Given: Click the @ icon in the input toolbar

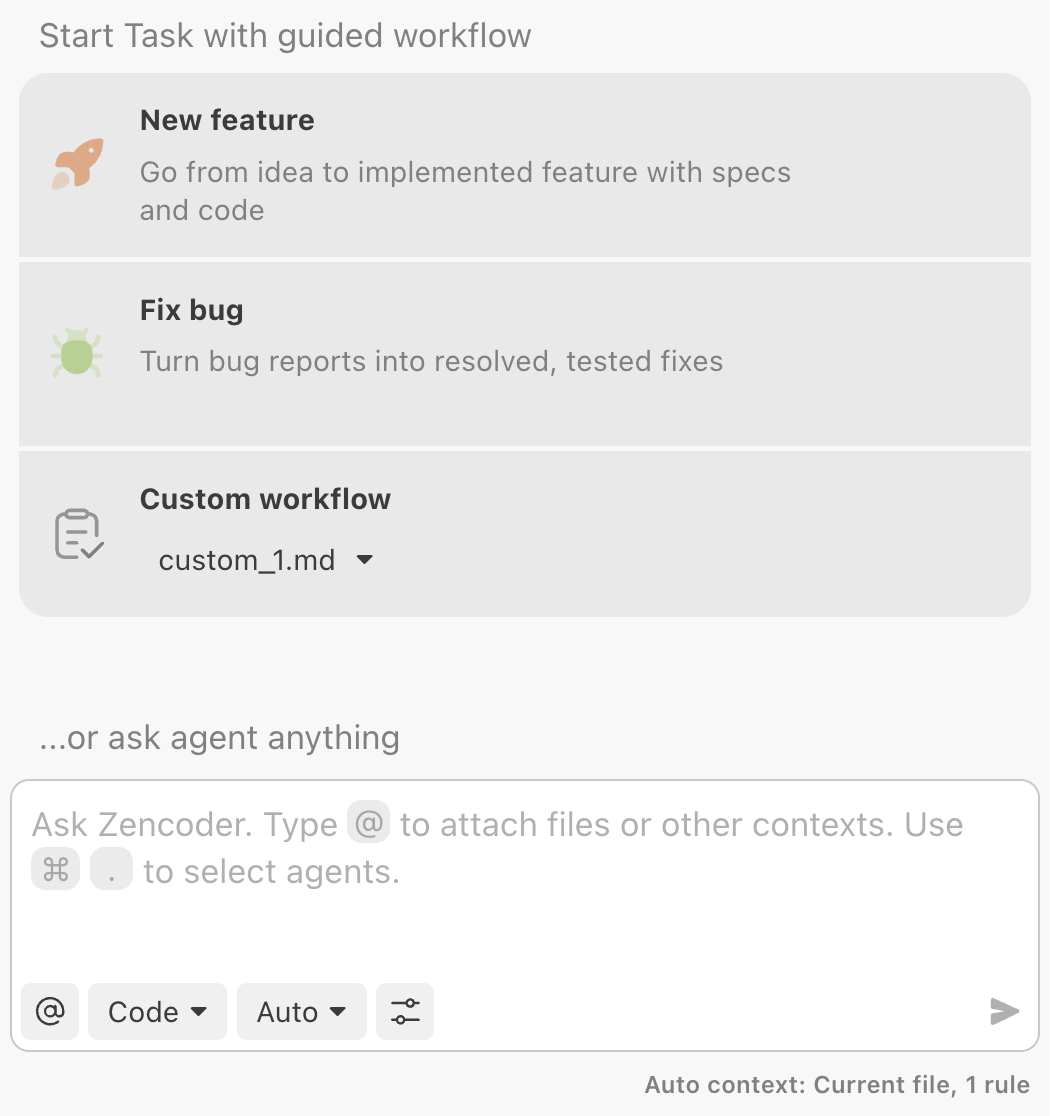Looking at the screenshot, I should click(x=49, y=1011).
